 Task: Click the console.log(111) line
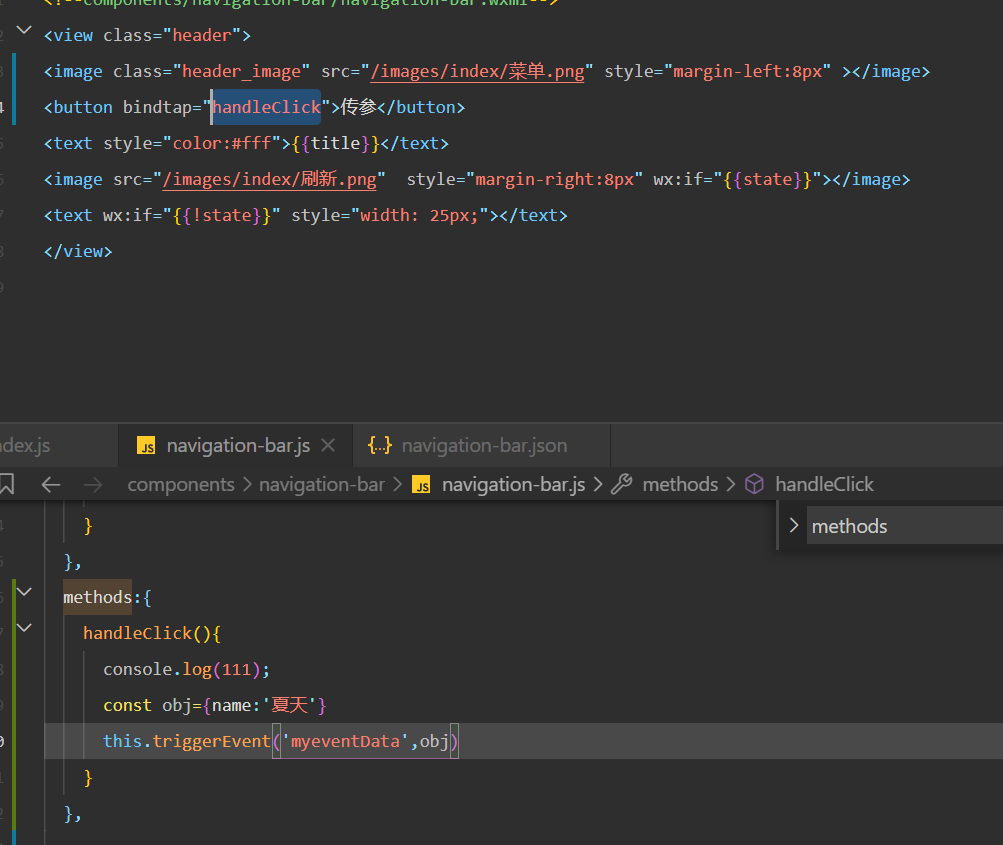point(186,670)
